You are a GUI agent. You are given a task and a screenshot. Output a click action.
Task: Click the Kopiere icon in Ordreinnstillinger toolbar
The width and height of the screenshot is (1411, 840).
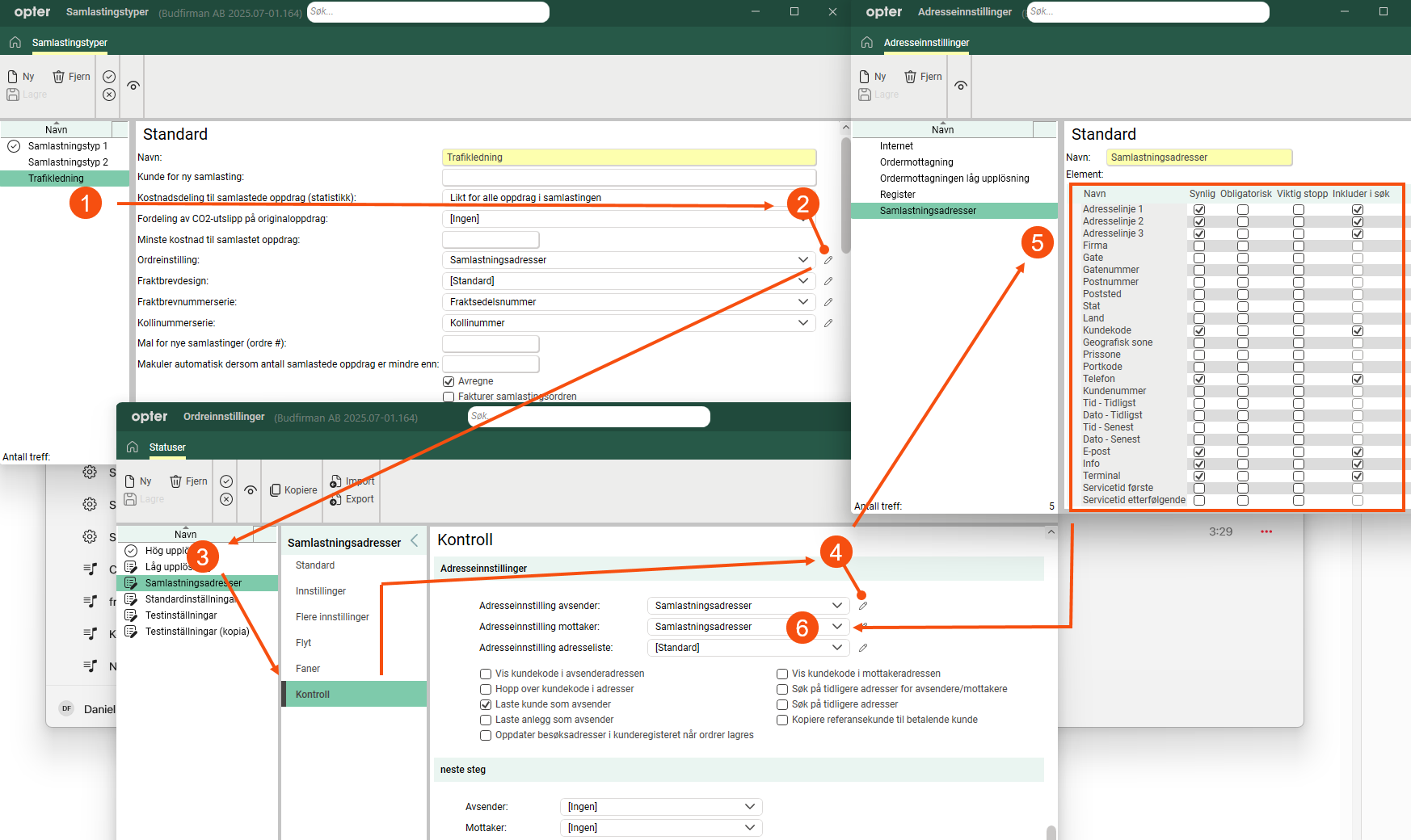(x=276, y=490)
